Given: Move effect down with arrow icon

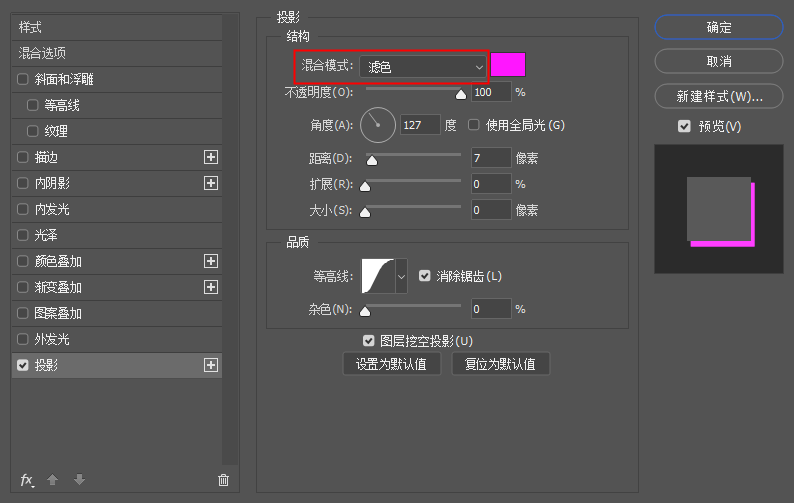Looking at the screenshot, I should (80, 479).
